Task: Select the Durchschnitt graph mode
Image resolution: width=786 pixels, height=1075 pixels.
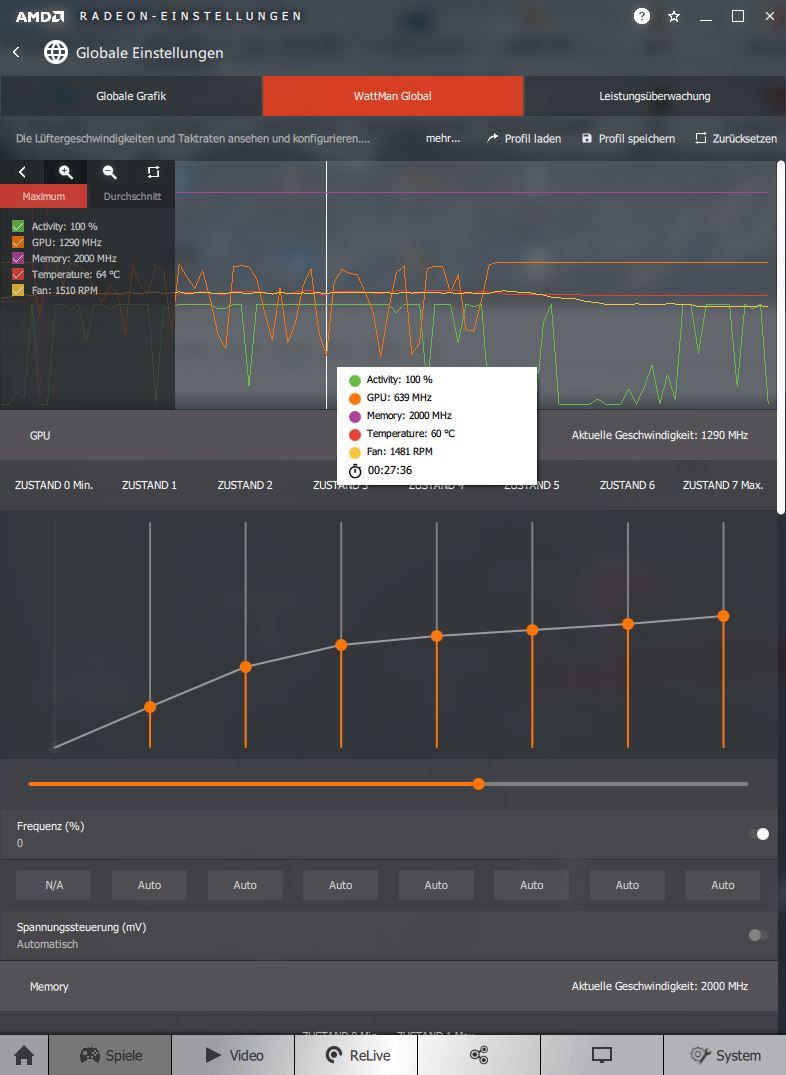Action: pyautogui.click(x=132, y=196)
